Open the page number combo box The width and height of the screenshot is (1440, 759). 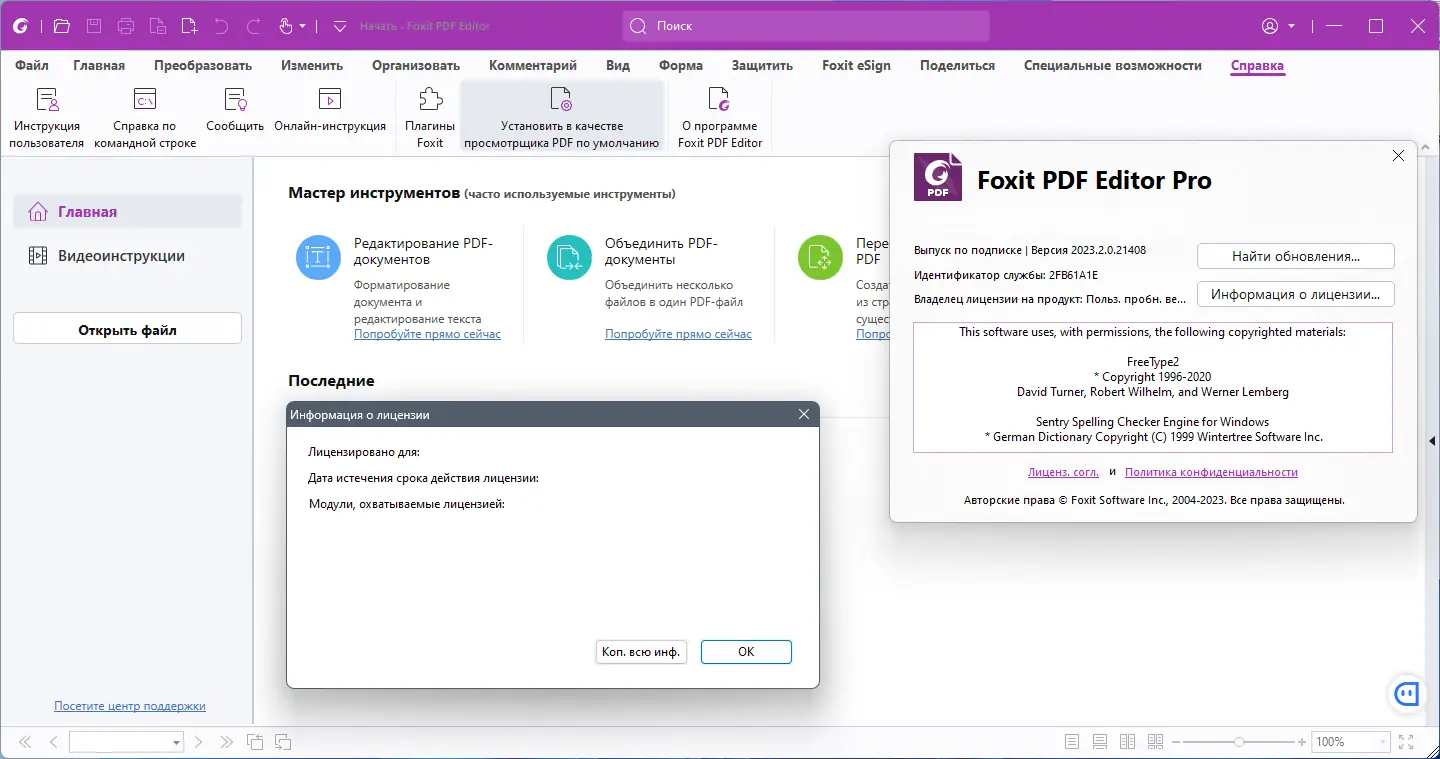click(x=126, y=742)
